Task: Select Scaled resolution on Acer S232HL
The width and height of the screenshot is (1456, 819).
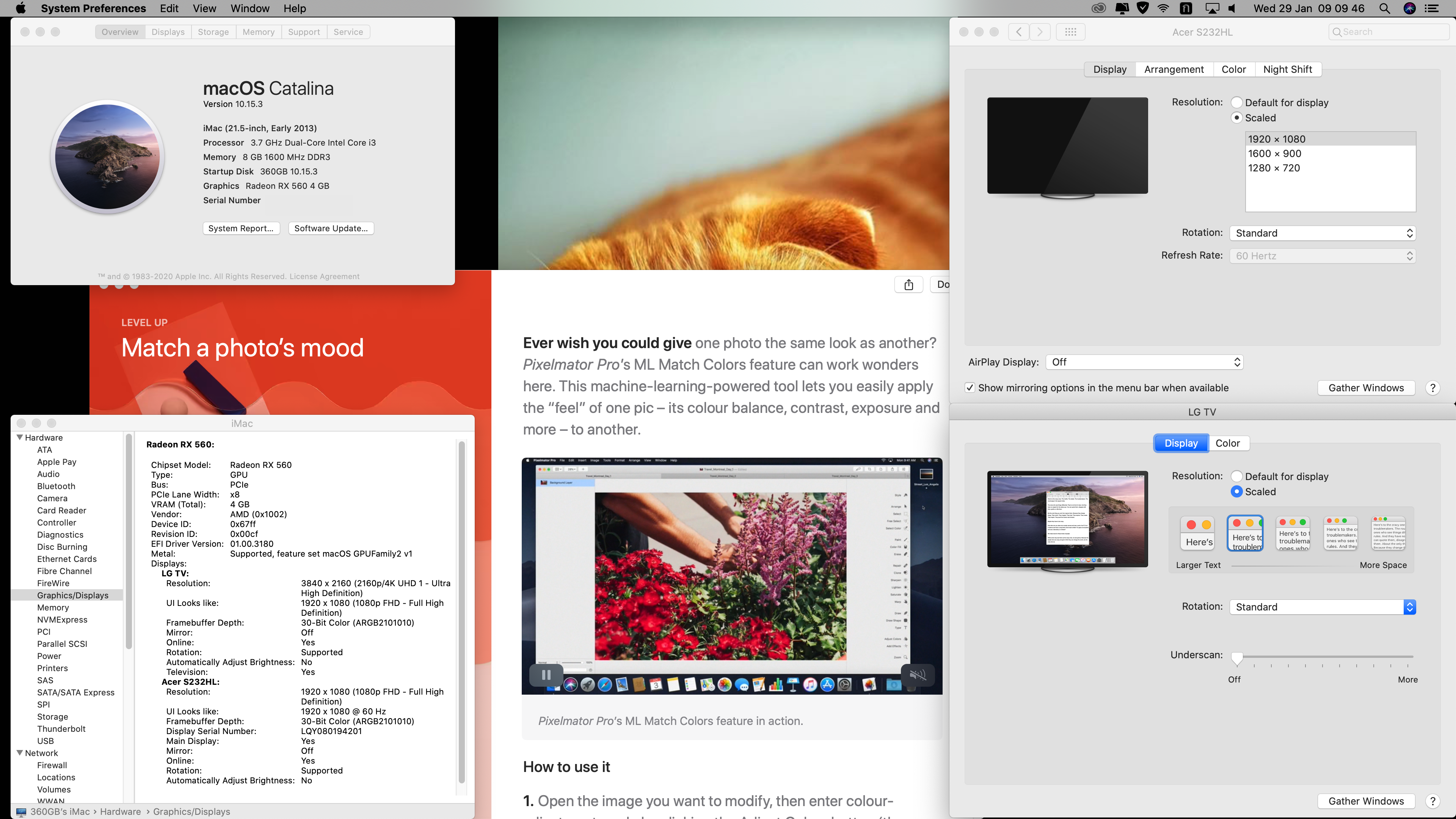Action: [1236, 118]
